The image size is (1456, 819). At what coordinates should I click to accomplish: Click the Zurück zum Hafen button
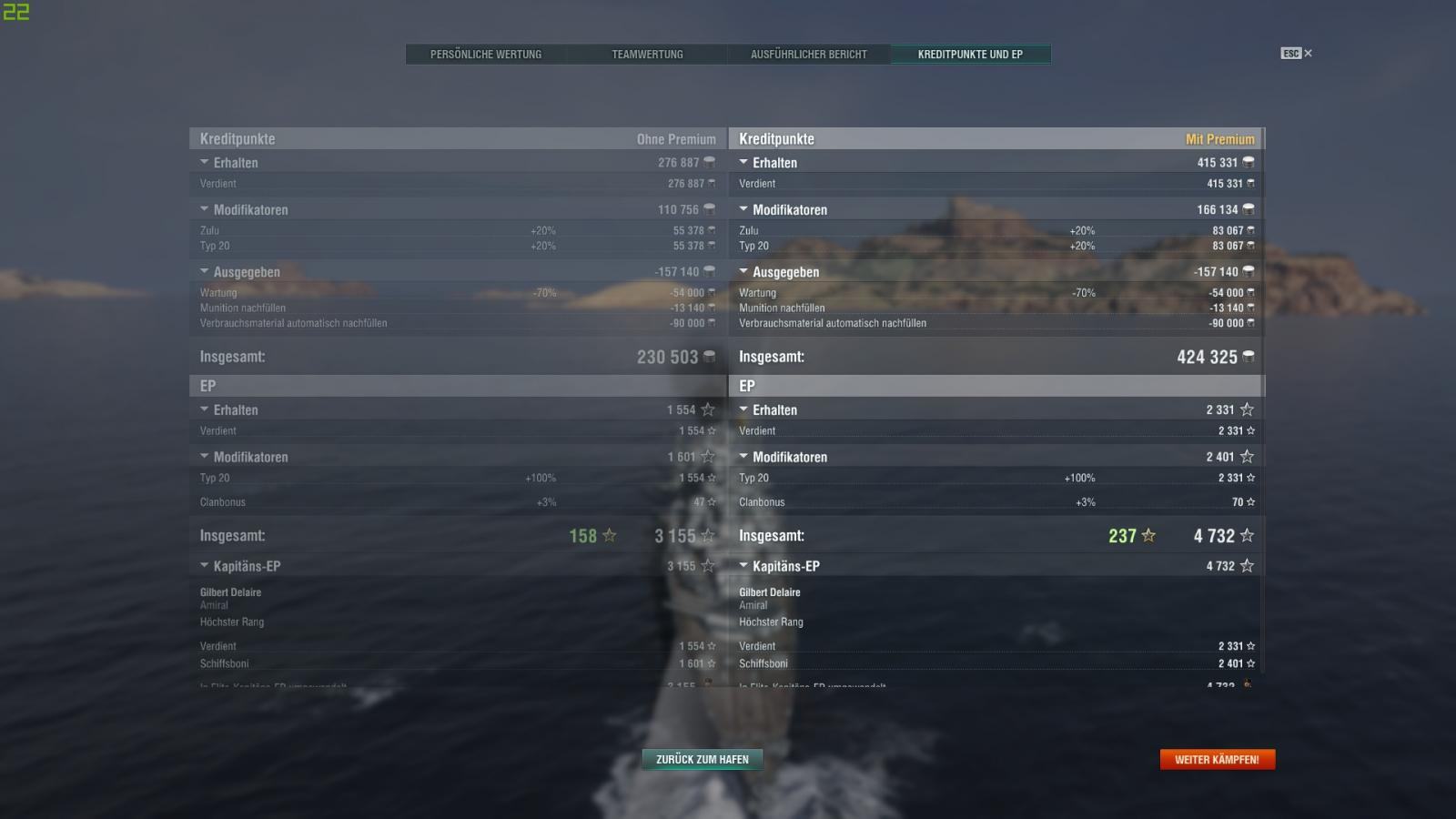pyautogui.click(x=703, y=759)
